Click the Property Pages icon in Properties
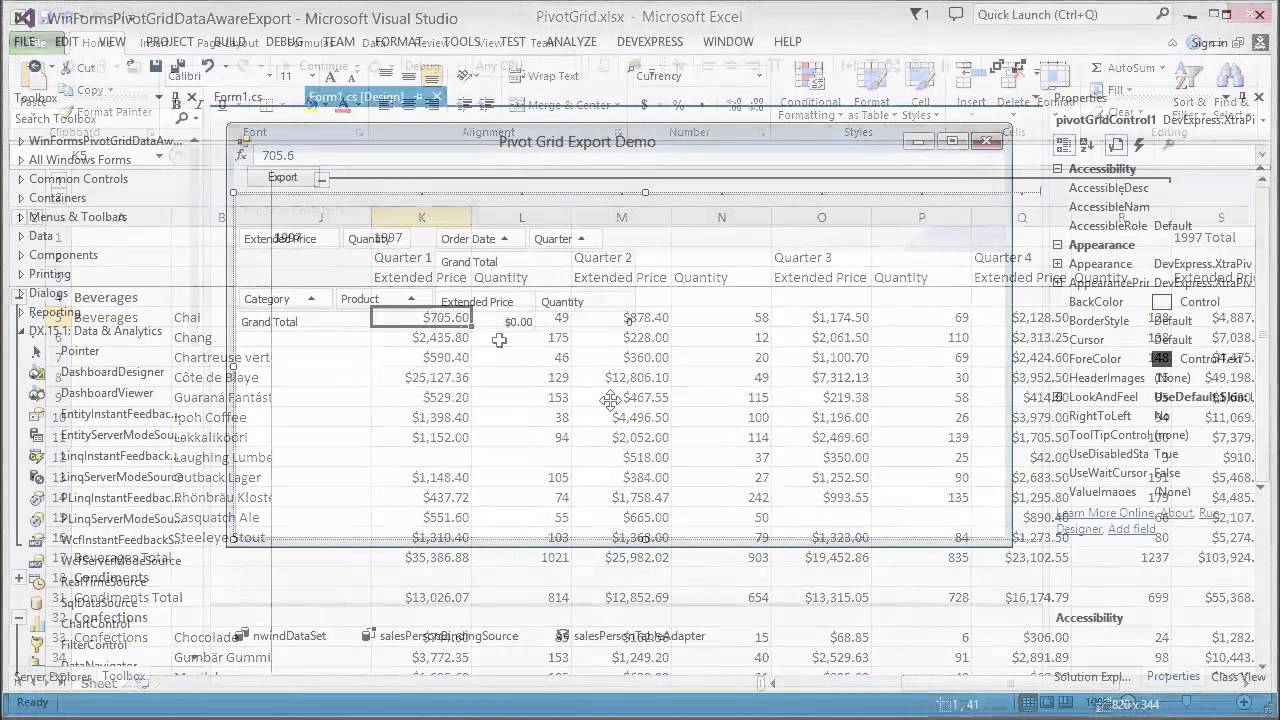1280x720 pixels. (1118, 145)
